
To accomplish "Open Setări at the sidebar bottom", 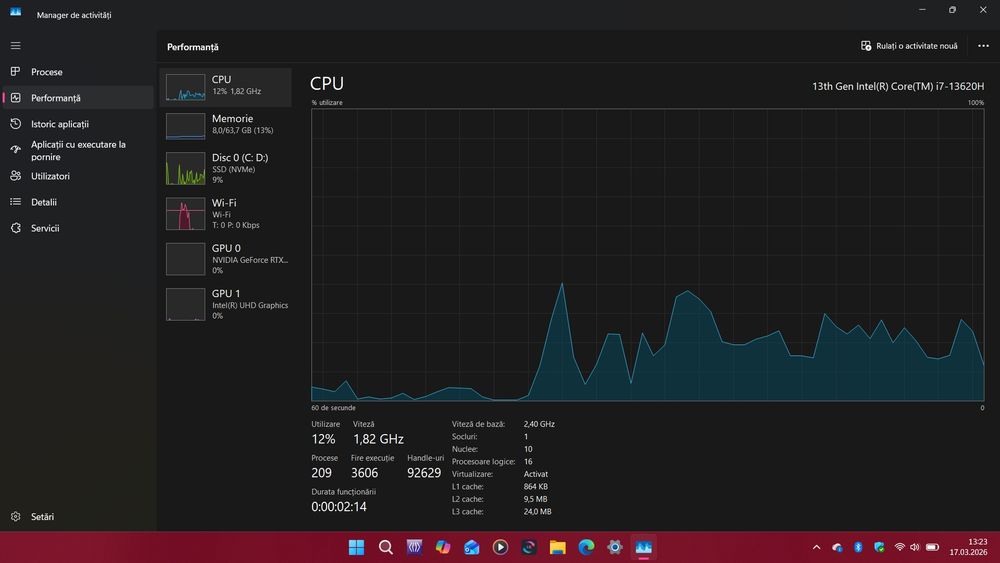I will point(78,516).
